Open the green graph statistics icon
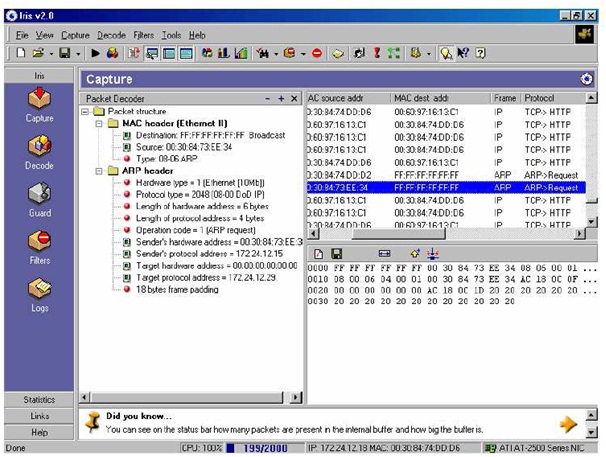Screen dimensions: 606x457 coord(240,53)
